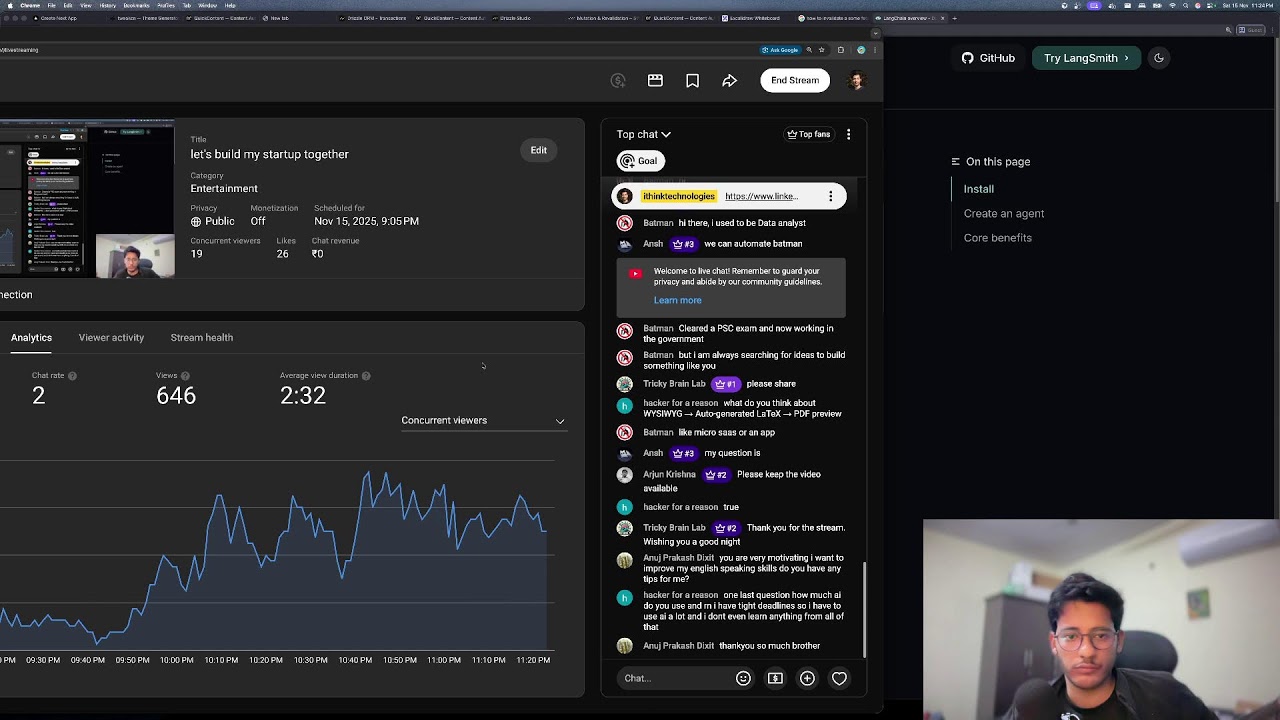The image size is (1280, 720).
Task: Open the Stream health tab
Action: [x=201, y=338]
